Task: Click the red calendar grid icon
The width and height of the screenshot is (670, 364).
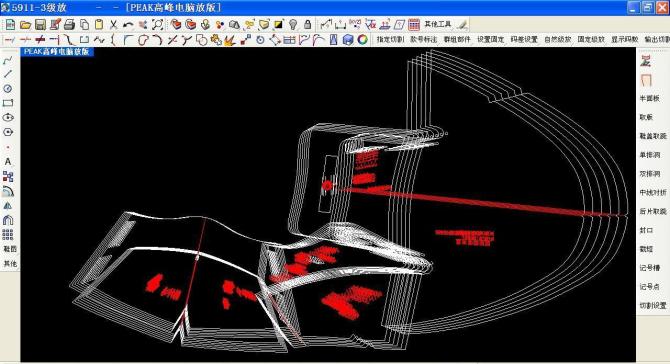Action: [x=414, y=25]
